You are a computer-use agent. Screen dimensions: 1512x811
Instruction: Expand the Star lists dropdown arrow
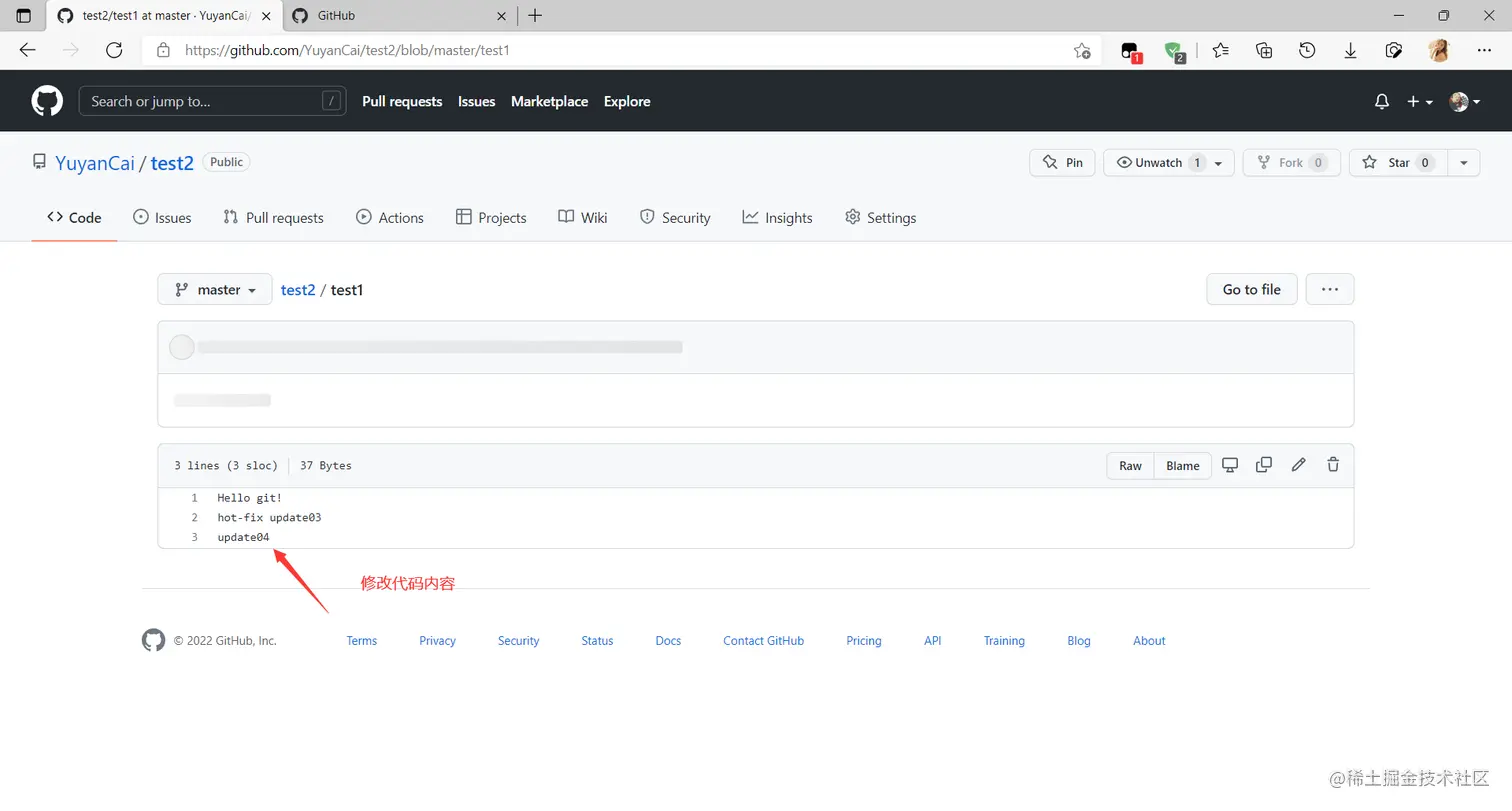1464,163
